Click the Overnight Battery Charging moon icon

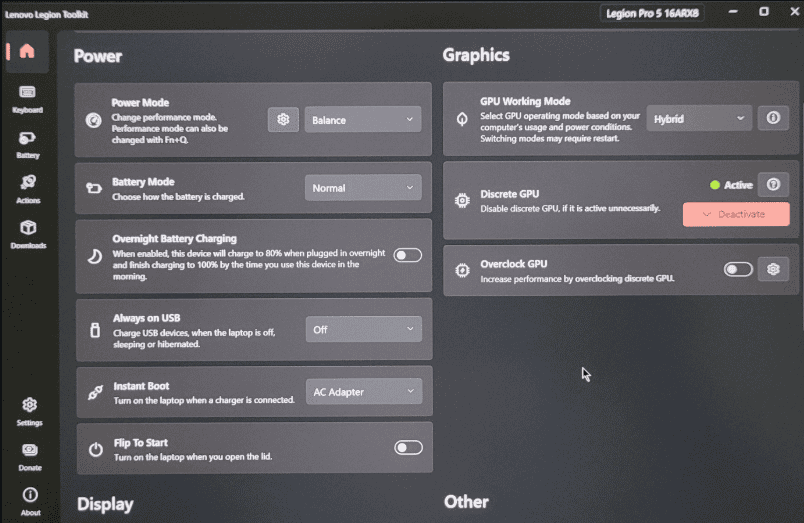[94, 256]
